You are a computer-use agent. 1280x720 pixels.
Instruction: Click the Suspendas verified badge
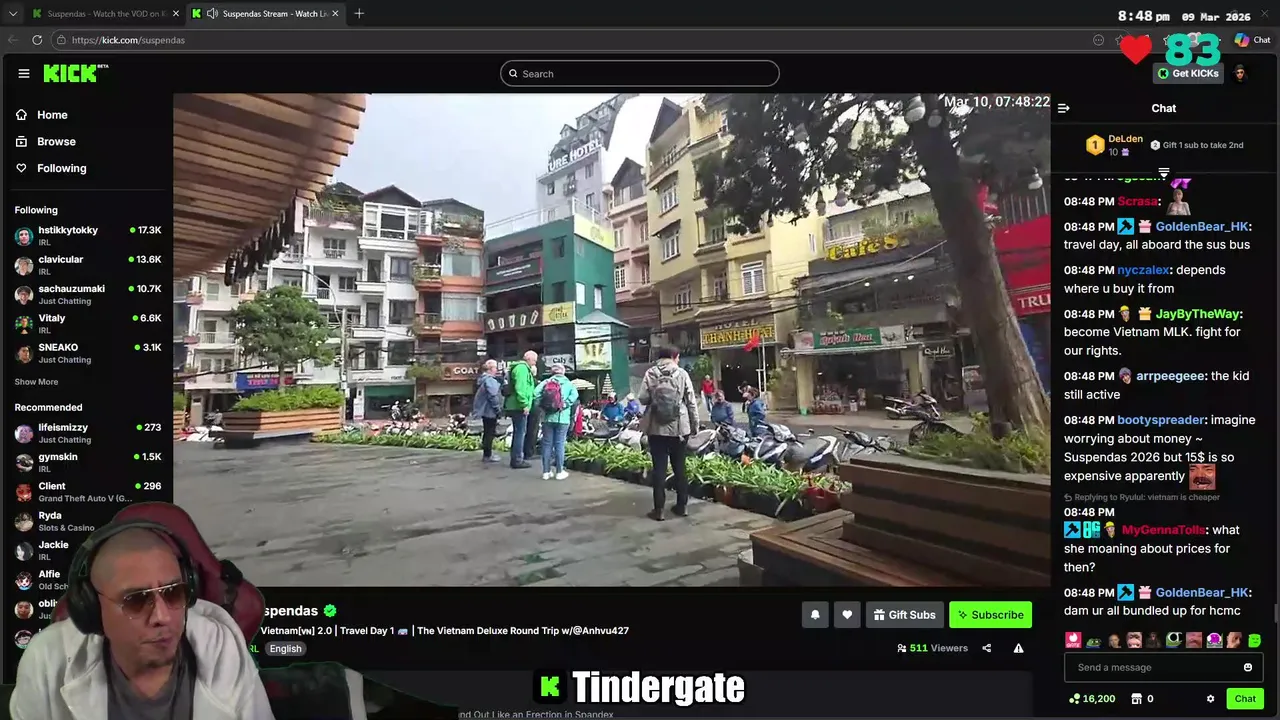[x=330, y=610]
